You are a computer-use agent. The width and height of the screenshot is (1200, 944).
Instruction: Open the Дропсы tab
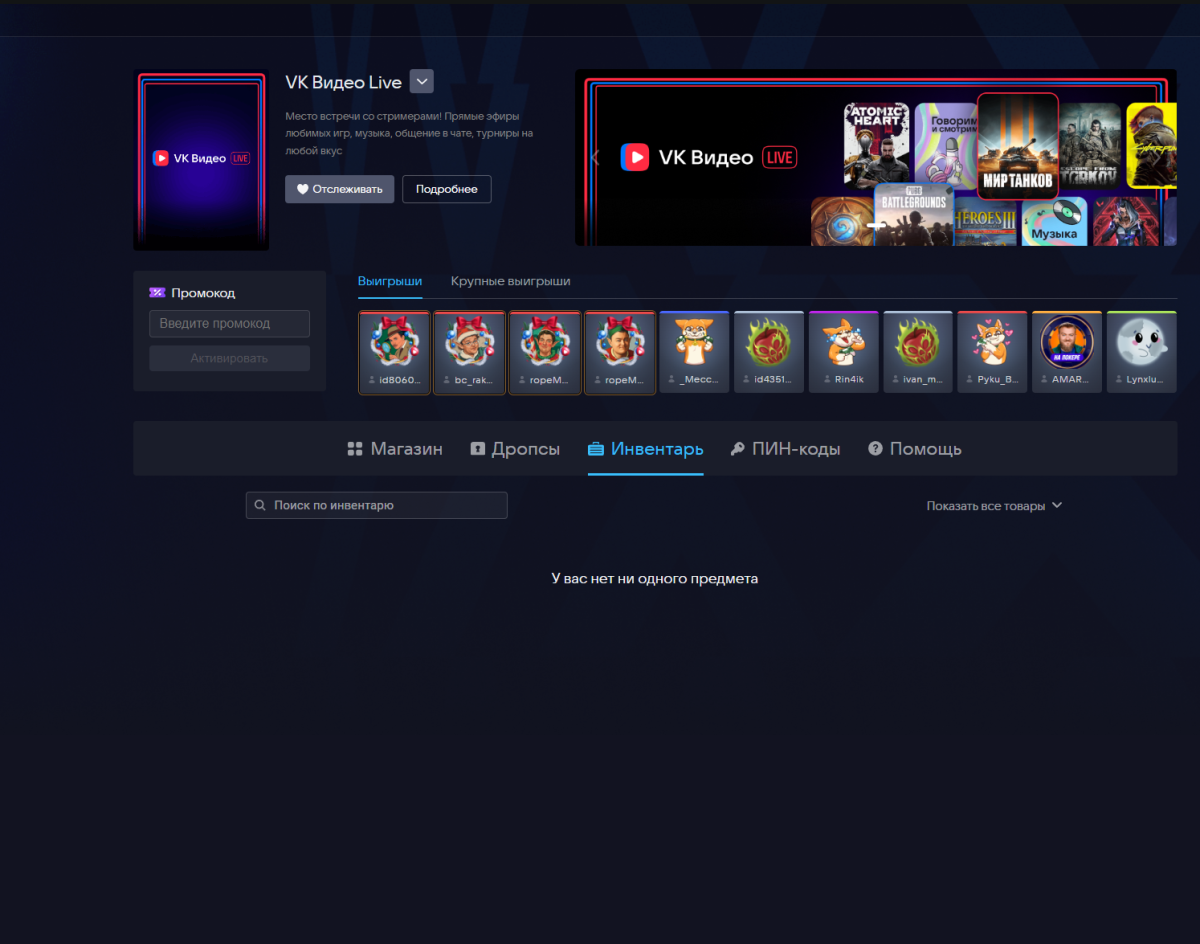[515, 449]
